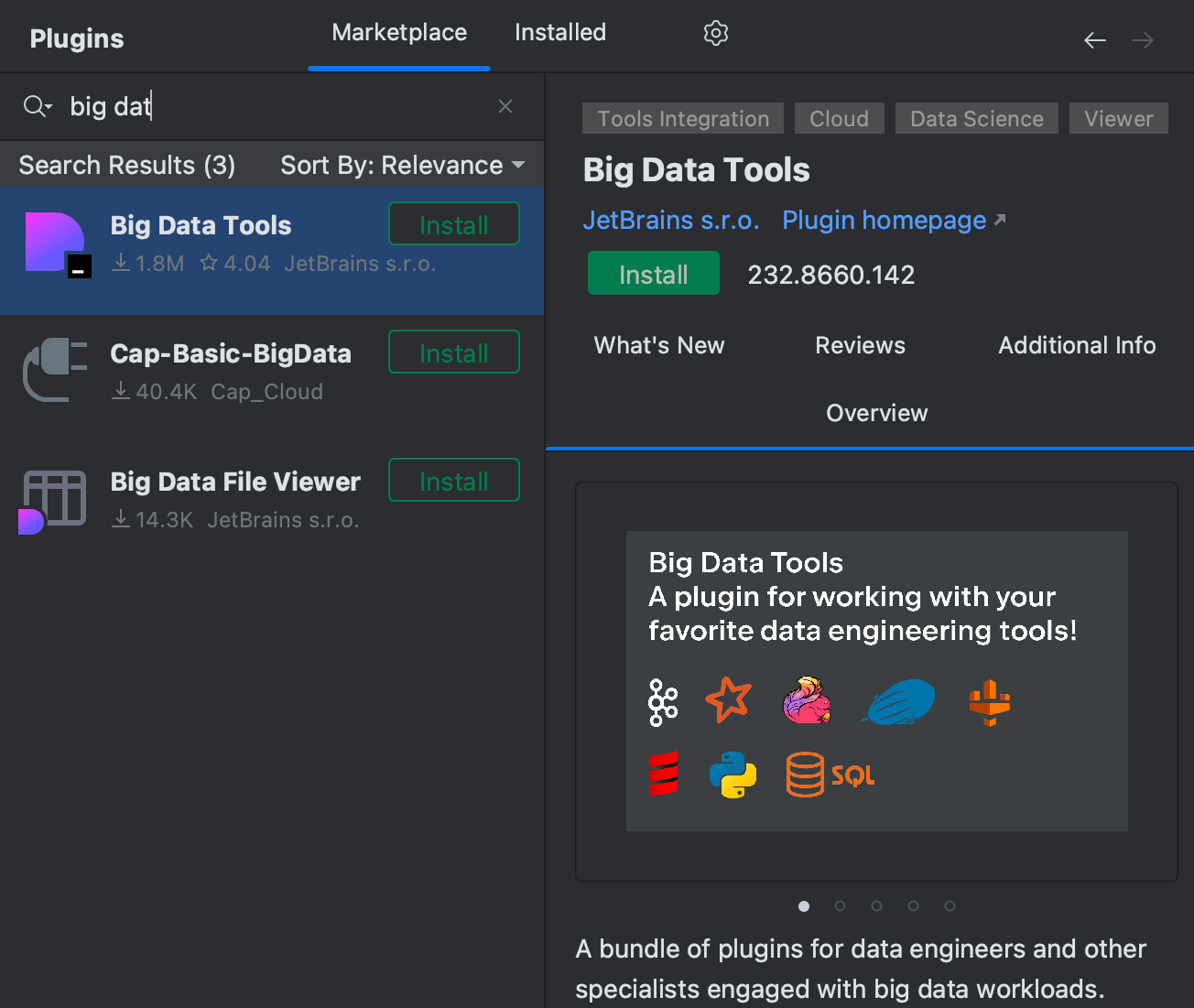The width and height of the screenshot is (1194, 1008).
Task: Click the Cap-Basic-BigData plugin icon
Action: (x=55, y=371)
